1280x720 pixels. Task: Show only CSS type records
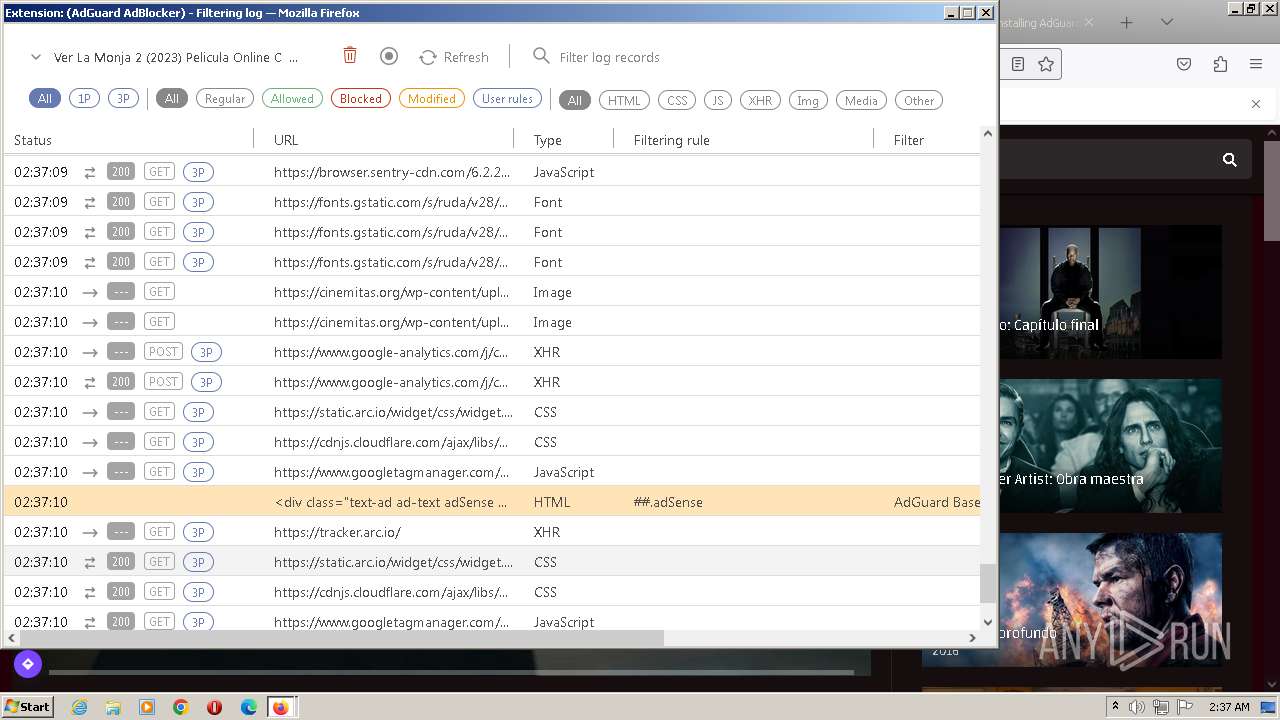click(677, 100)
